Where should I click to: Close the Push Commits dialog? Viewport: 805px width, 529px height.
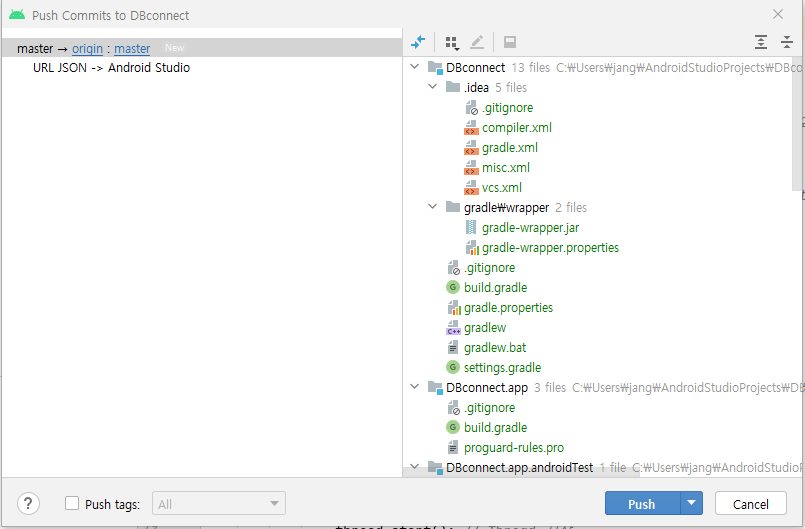[x=778, y=14]
